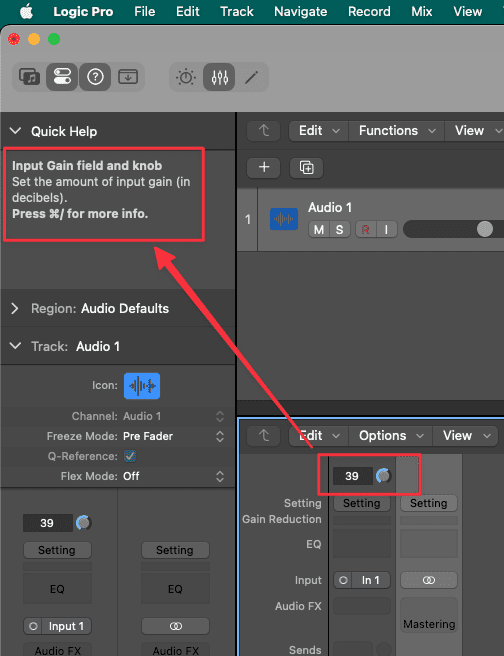Viewport: 504px width, 656px height.
Task: Open the Mixer Edit dropdown
Action: pos(319,436)
